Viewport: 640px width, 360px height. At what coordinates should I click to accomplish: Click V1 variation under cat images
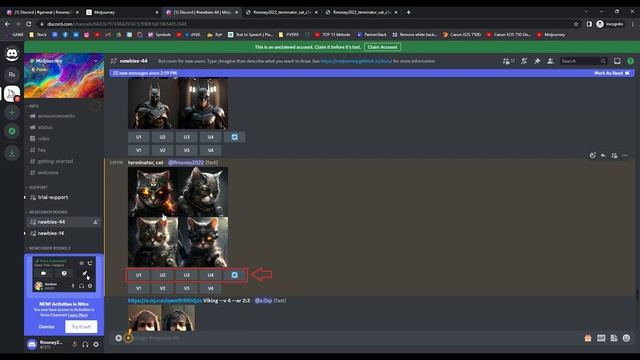coord(138,289)
